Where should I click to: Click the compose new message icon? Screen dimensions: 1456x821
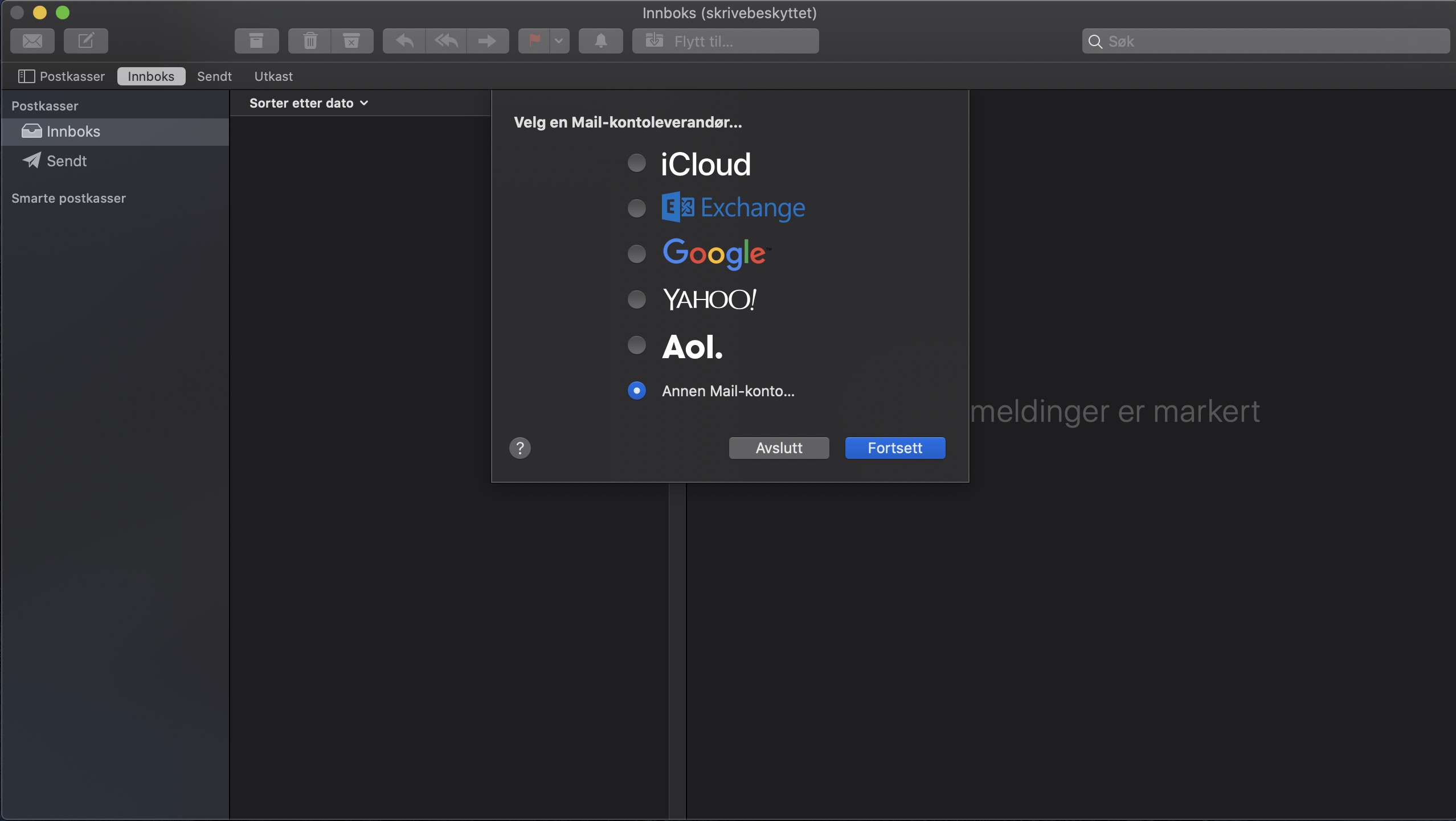coord(86,41)
